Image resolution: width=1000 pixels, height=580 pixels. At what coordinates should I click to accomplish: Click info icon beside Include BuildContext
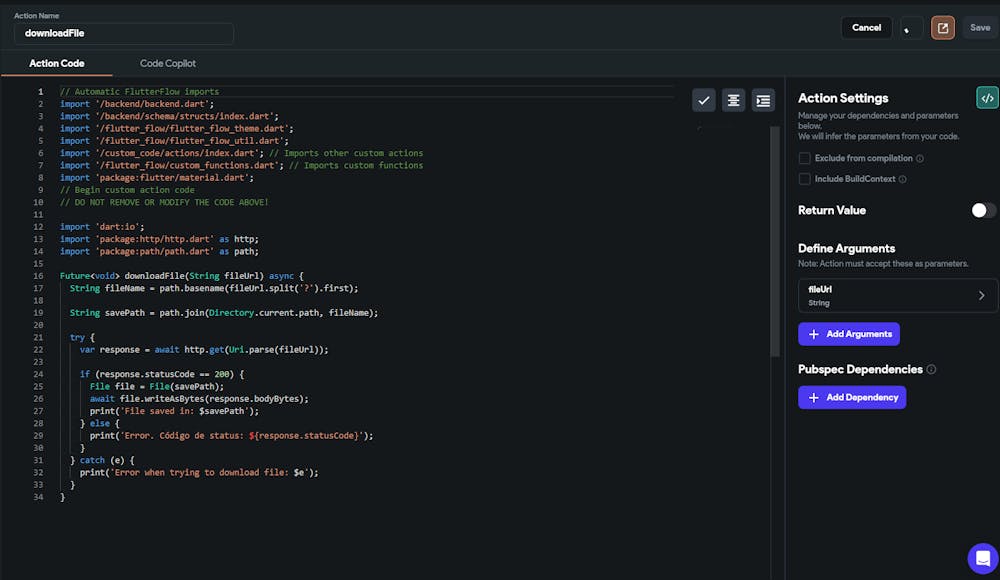[x=903, y=179]
